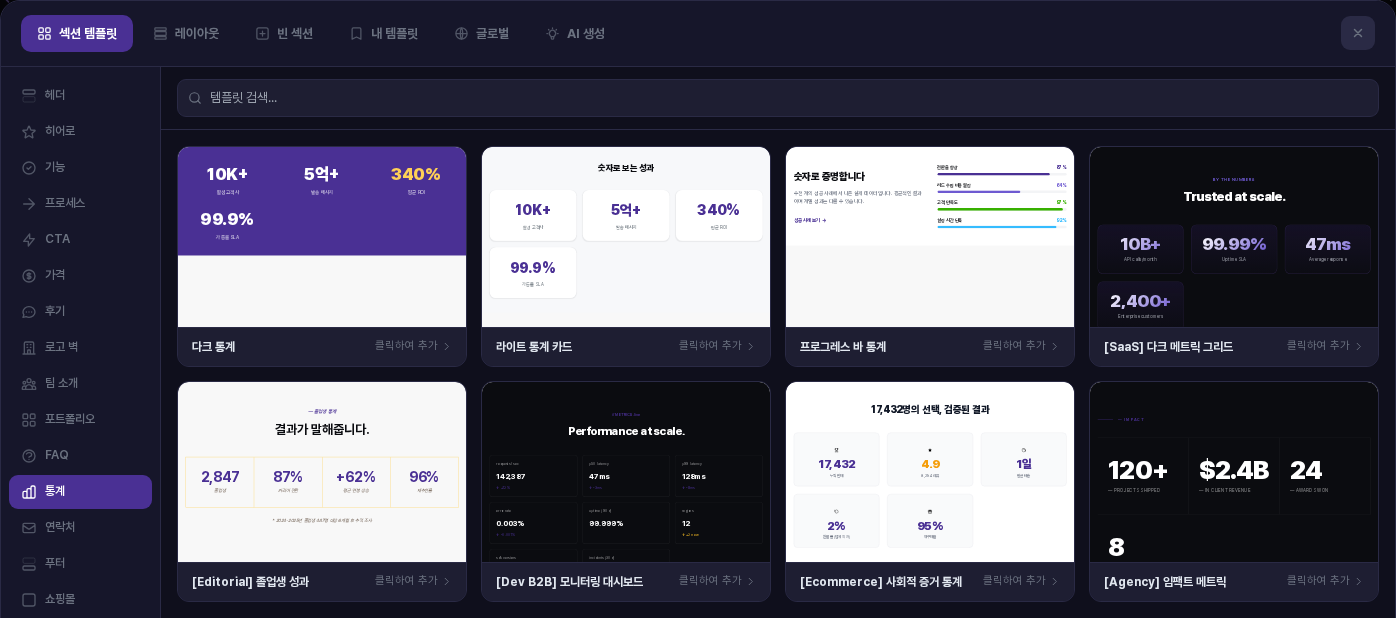Click the 다크 통계 template title
Image resolution: width=1396 pixels, height=618 pixels.
click(214, 347)
